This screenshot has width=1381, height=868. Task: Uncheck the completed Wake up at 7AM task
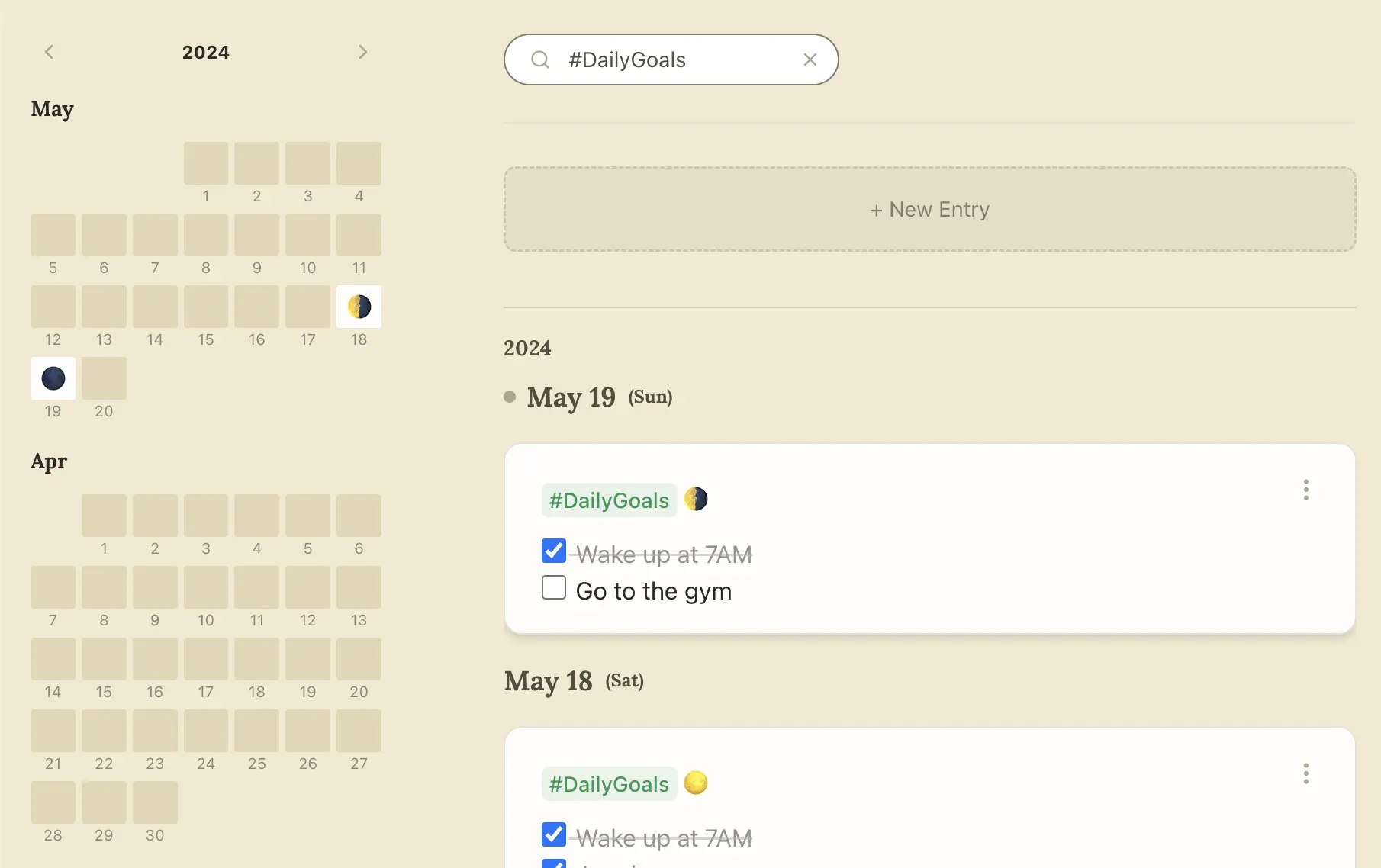[553, 551]
